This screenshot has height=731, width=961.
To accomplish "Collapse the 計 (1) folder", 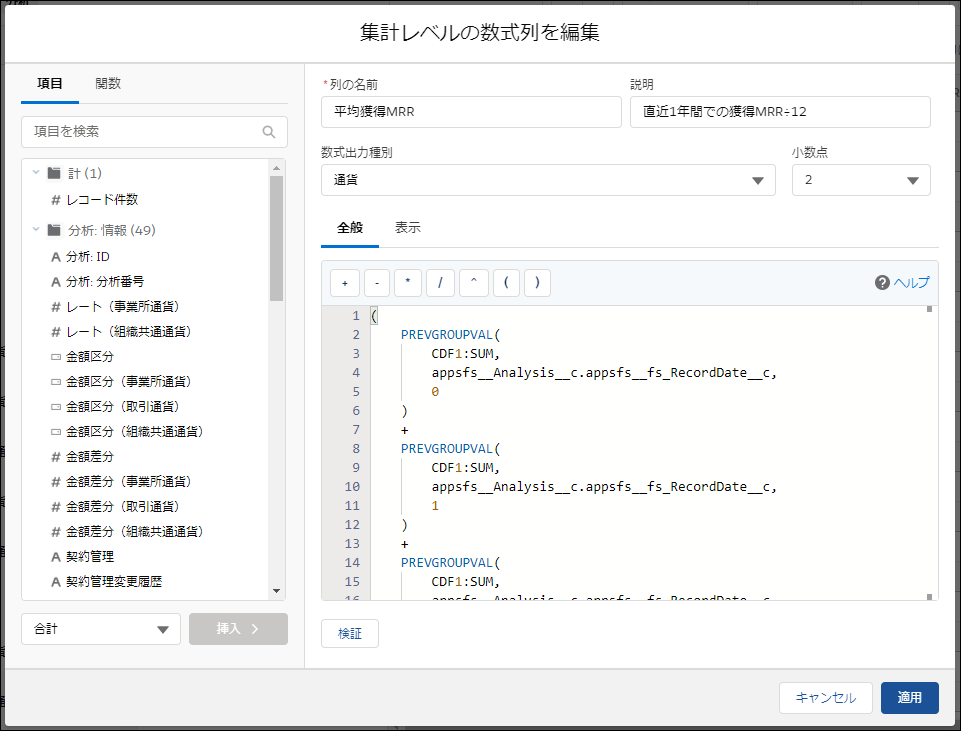I will [x=36, y=173].
